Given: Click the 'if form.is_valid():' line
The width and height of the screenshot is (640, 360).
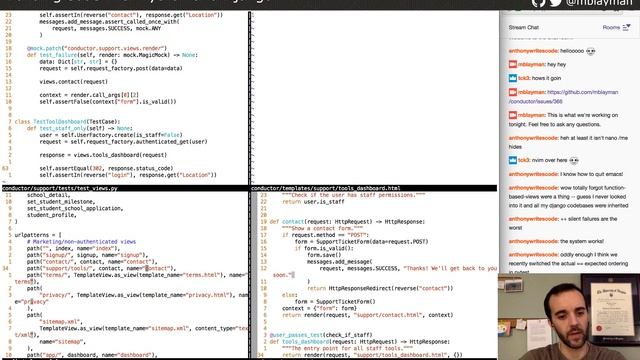Looking at the screenshot, I should (324, 248).
